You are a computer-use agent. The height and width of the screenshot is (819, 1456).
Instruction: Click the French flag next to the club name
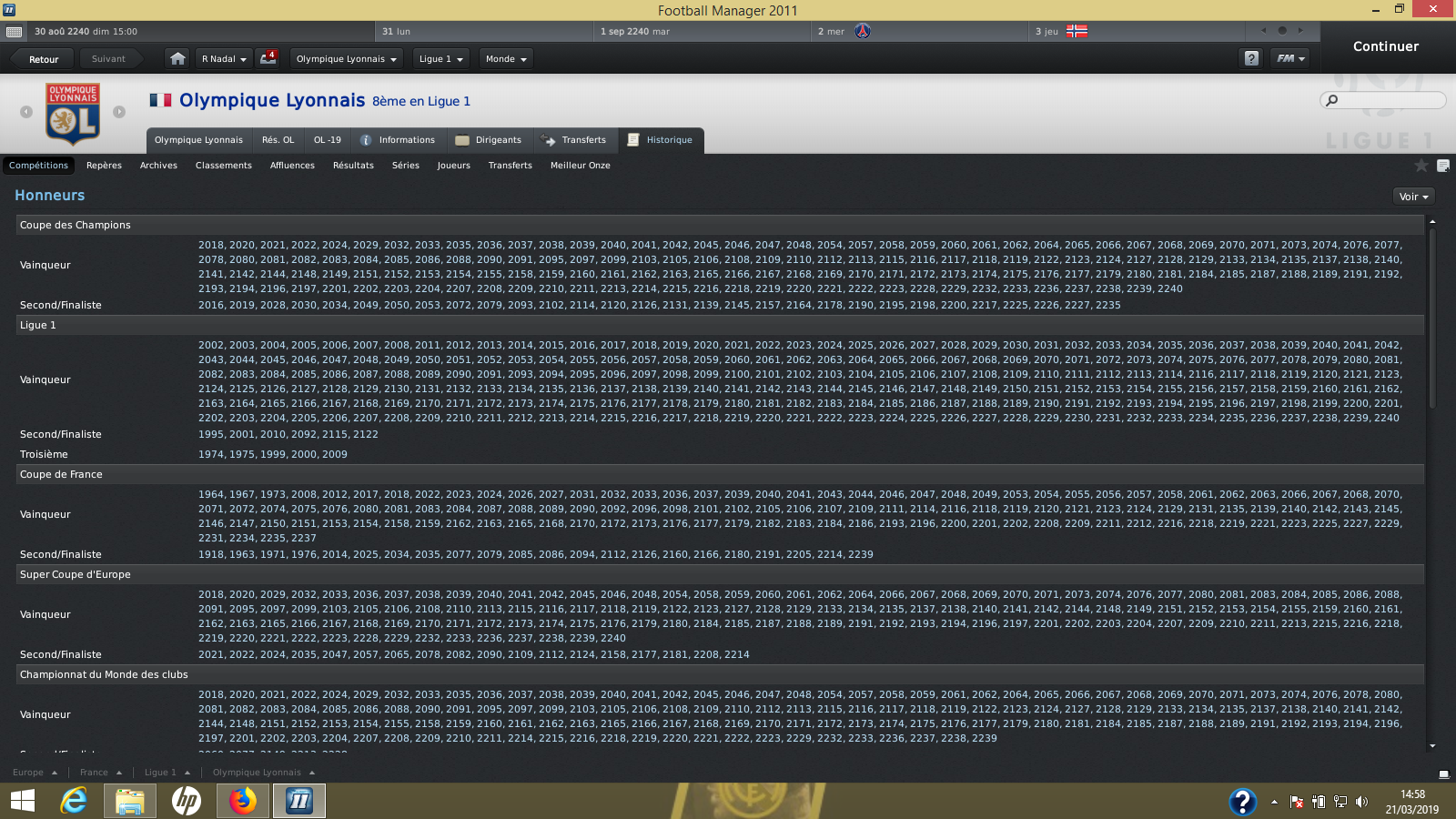click(161, 100)
